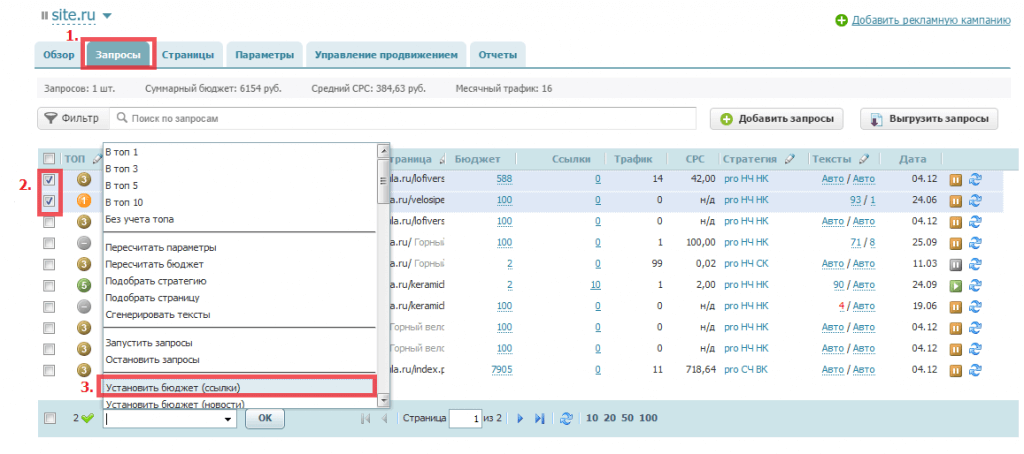
Task: Click the orange top-1 badge in 24.06 row
Action: [84, 201]
